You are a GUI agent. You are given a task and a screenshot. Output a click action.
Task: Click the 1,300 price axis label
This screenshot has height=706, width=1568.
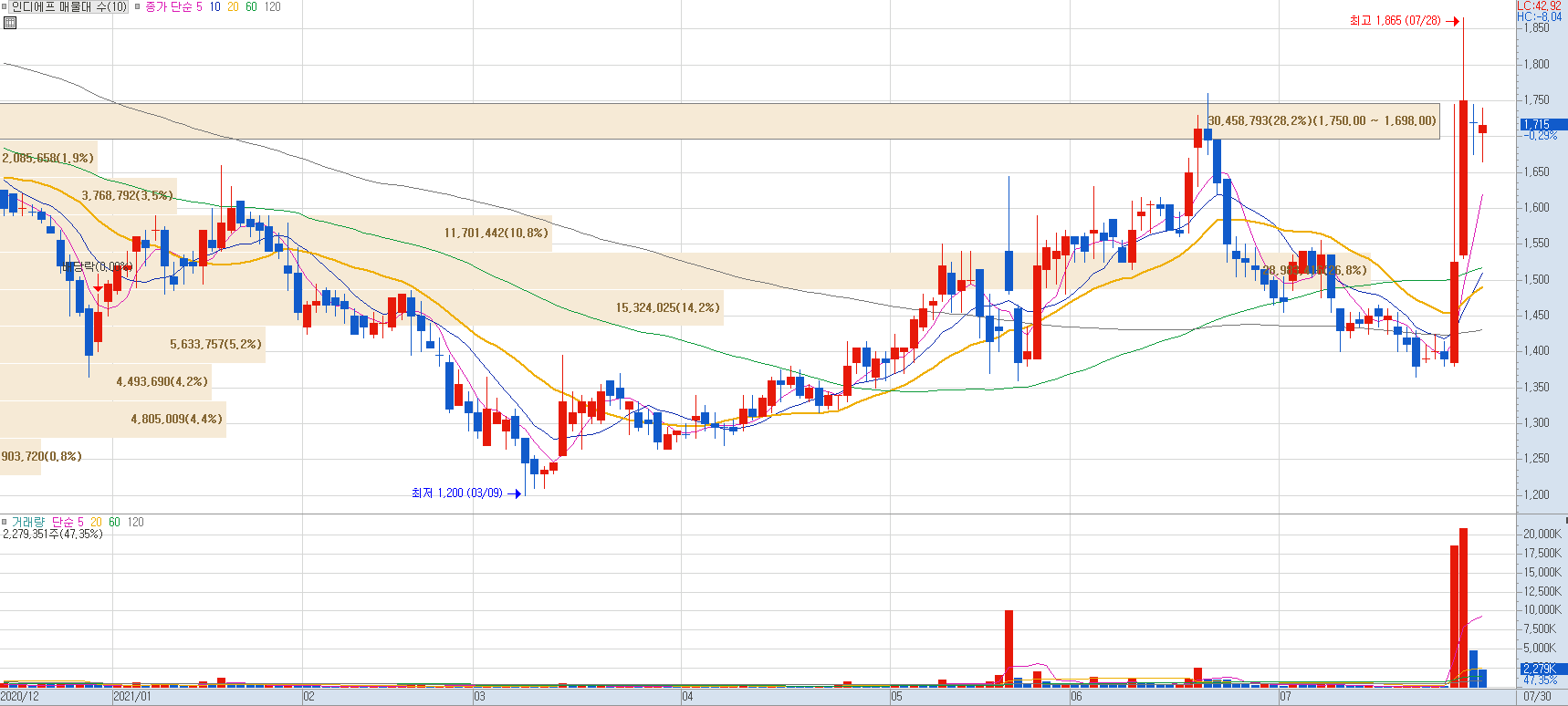pos(1537,422)
